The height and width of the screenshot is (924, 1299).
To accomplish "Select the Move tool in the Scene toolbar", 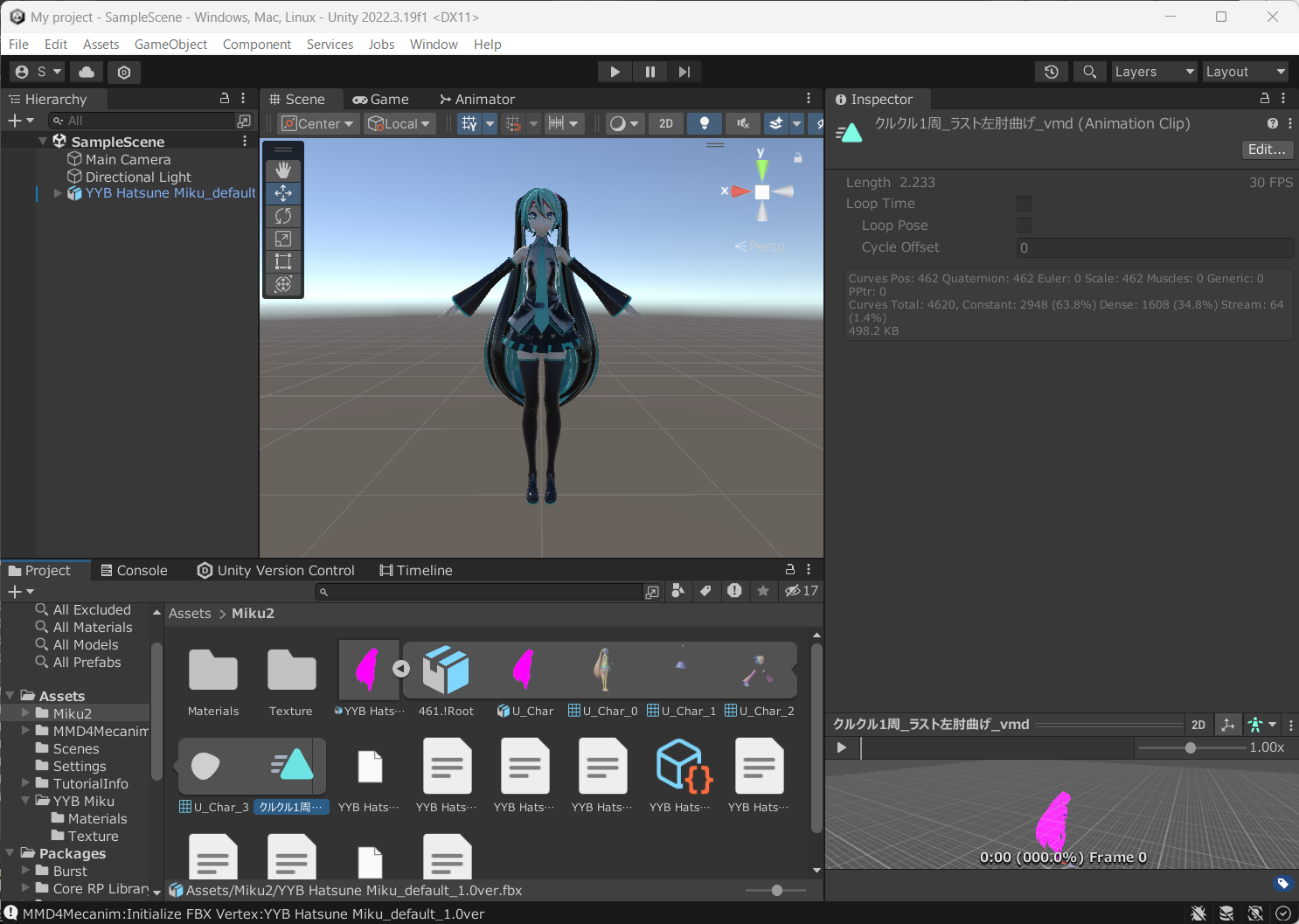I will point(282,193).
